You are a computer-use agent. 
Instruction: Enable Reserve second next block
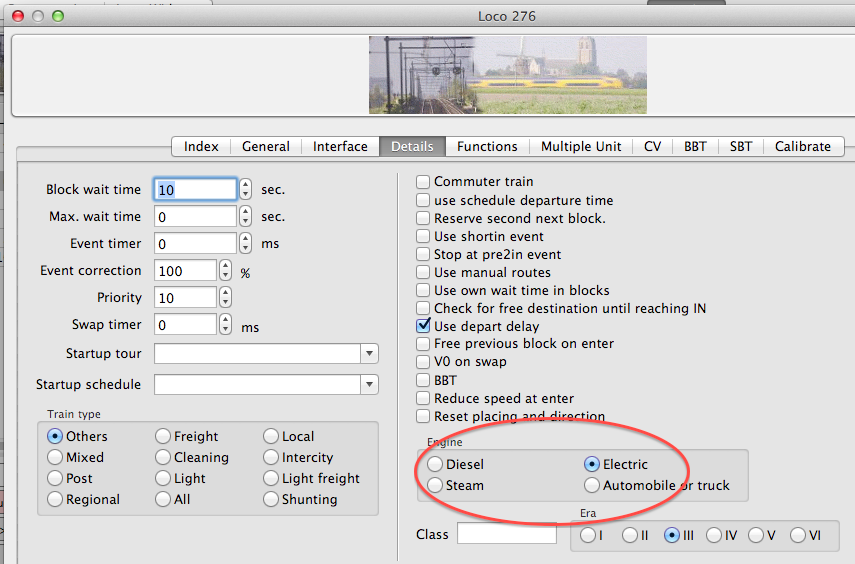tap(423, 218)
